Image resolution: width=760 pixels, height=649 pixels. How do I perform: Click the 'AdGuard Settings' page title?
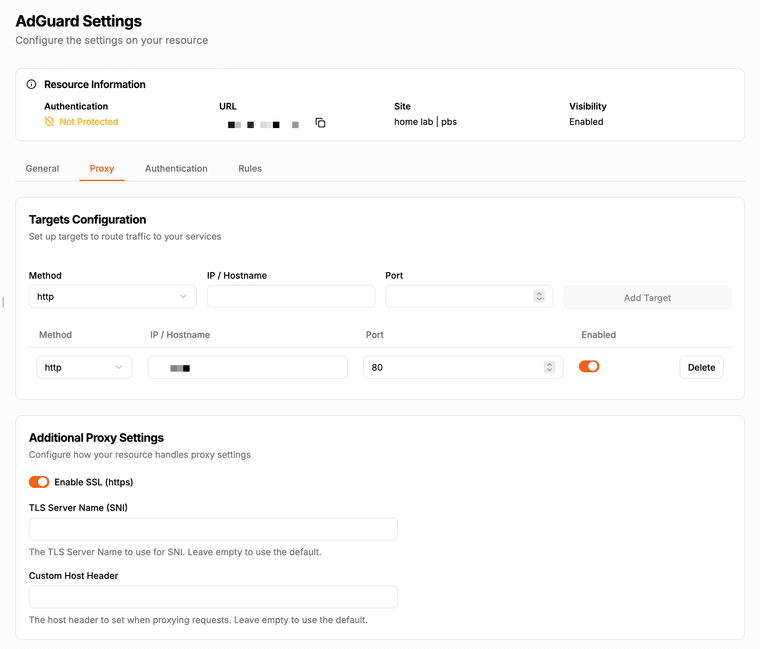coord(79,21)
